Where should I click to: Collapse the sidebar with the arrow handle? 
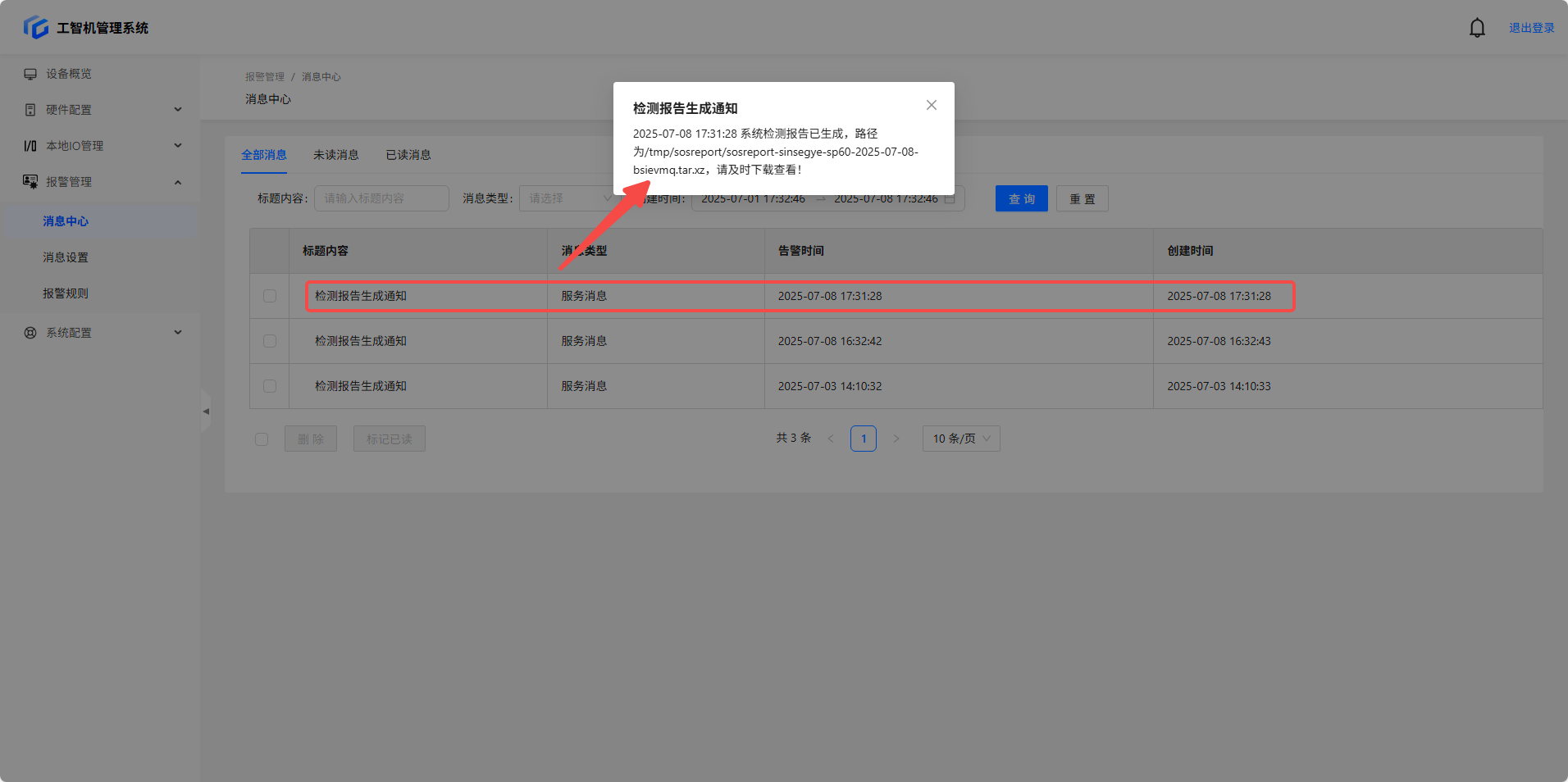[206, 411]
